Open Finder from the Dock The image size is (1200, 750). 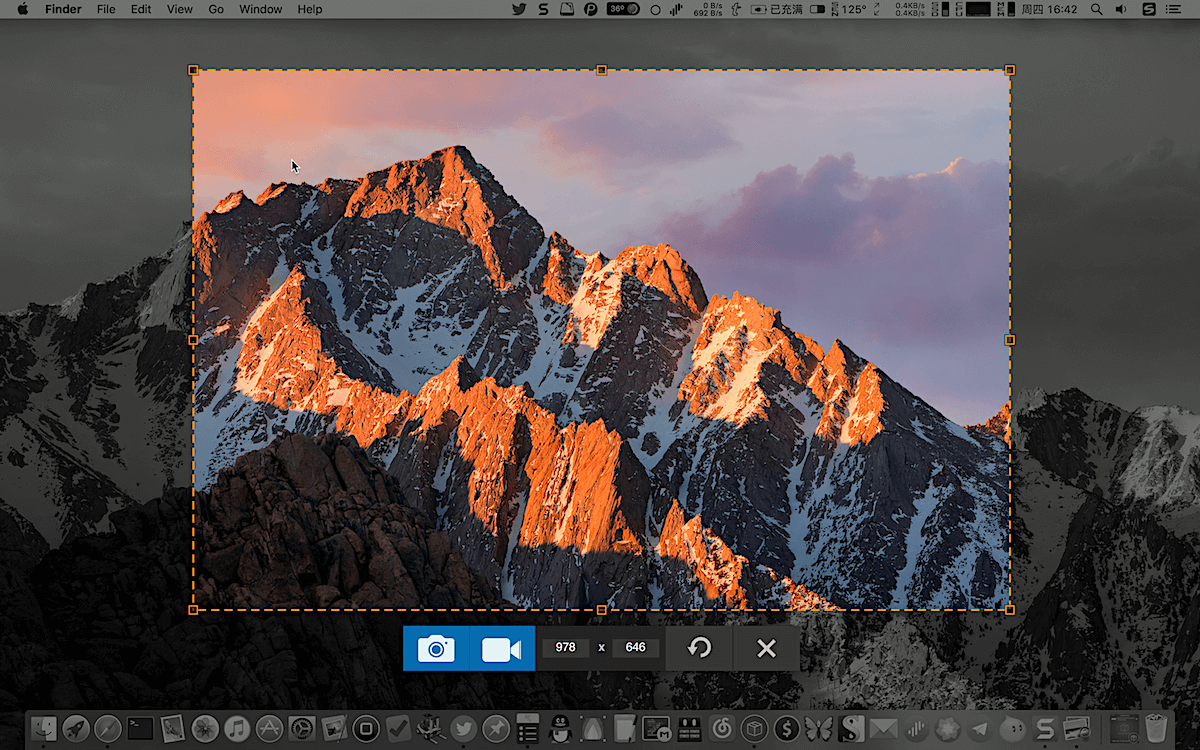tap(43, 728)
